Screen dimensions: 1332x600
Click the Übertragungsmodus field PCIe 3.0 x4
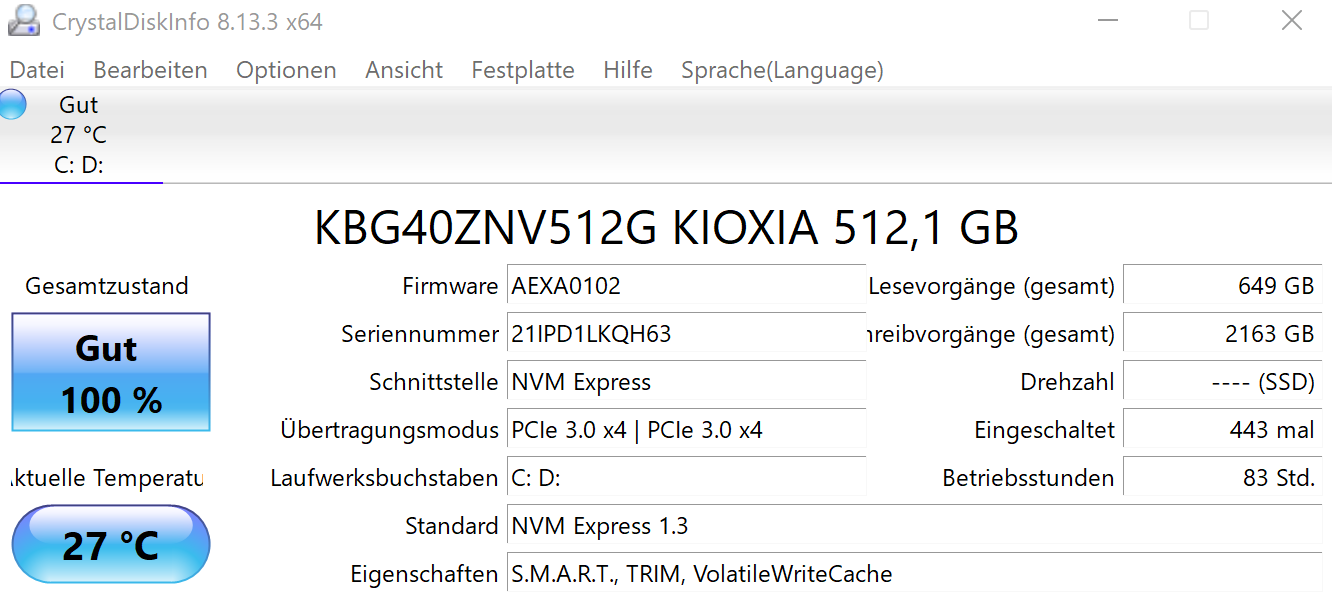point(686,430)
